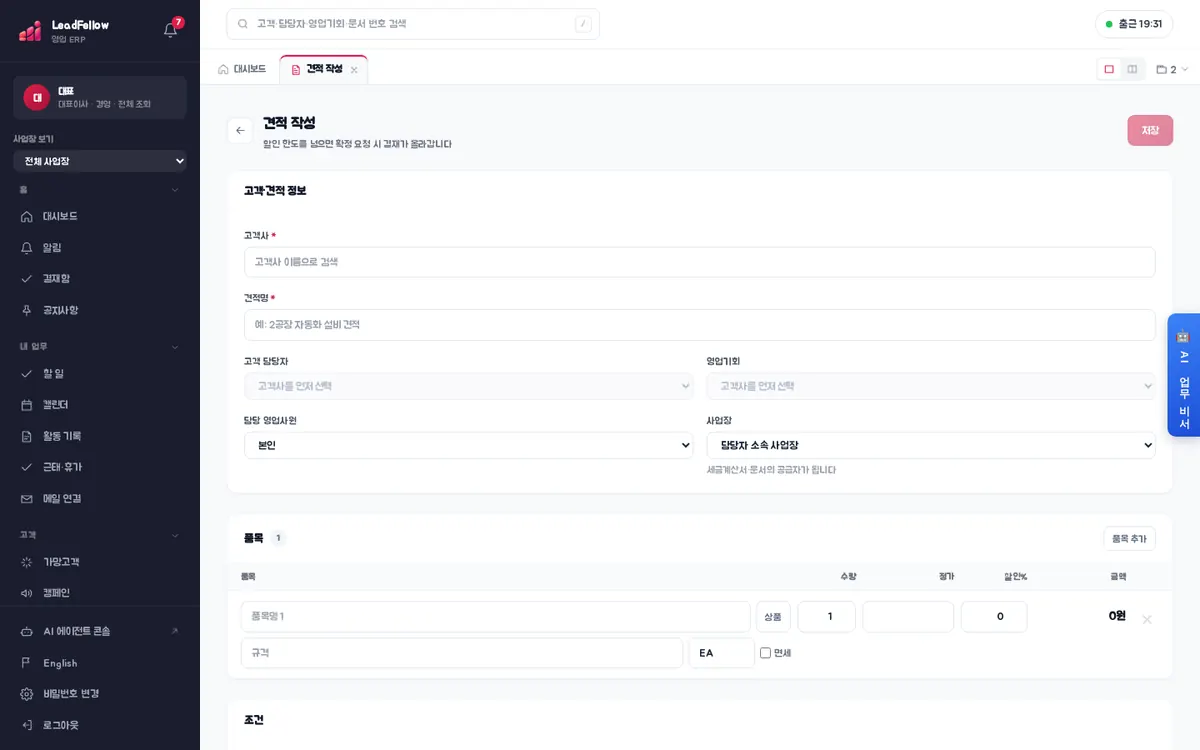Click the LeadFellow logo icon
The height and width of the screenshot is (750, 1200).
click(x=30, y=31)
